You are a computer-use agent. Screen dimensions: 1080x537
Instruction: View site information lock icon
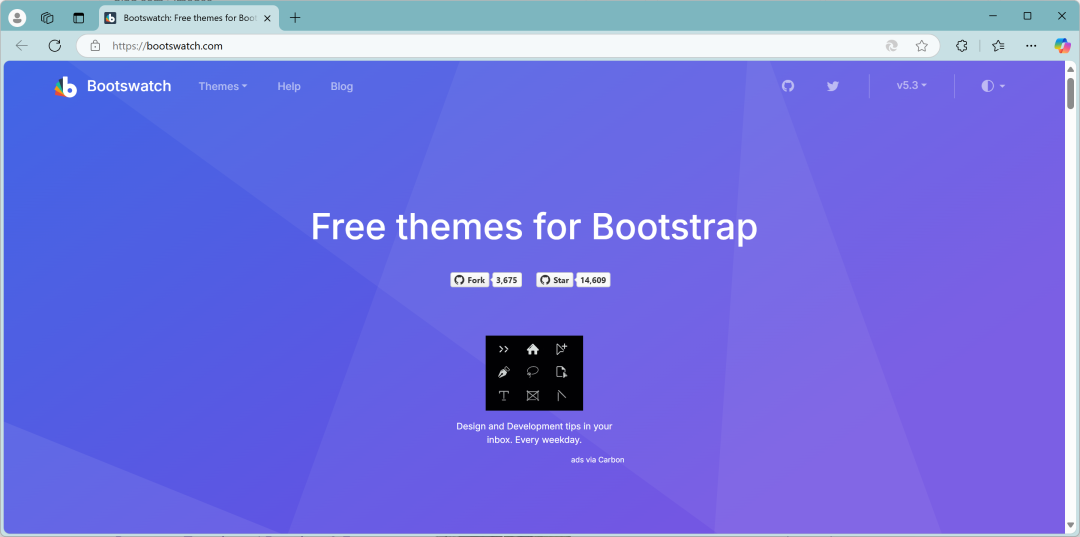pos(96,46)
